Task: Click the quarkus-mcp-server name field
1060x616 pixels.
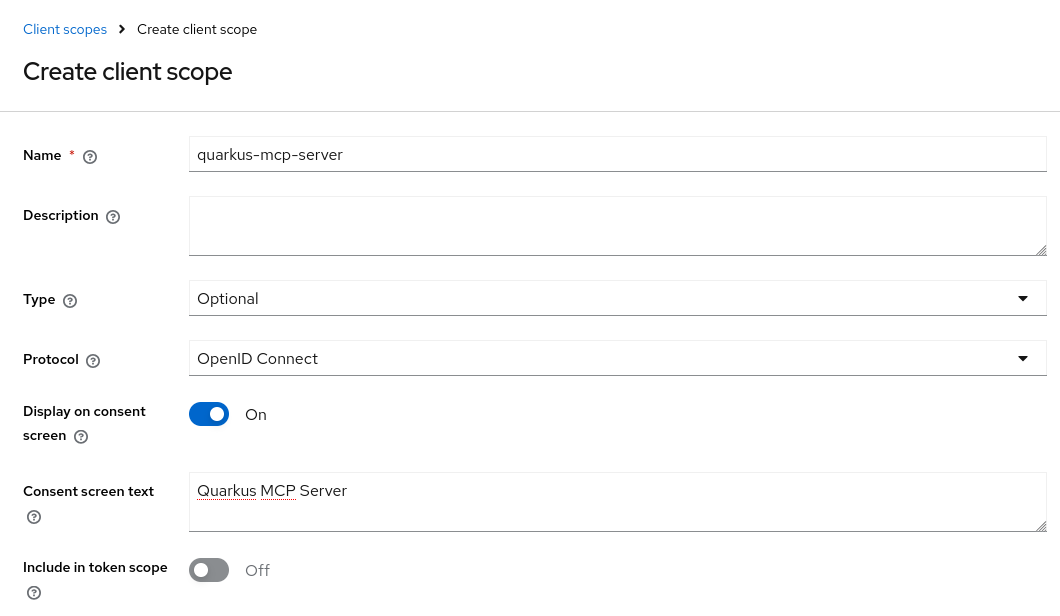Action: [x=617, y=154]
